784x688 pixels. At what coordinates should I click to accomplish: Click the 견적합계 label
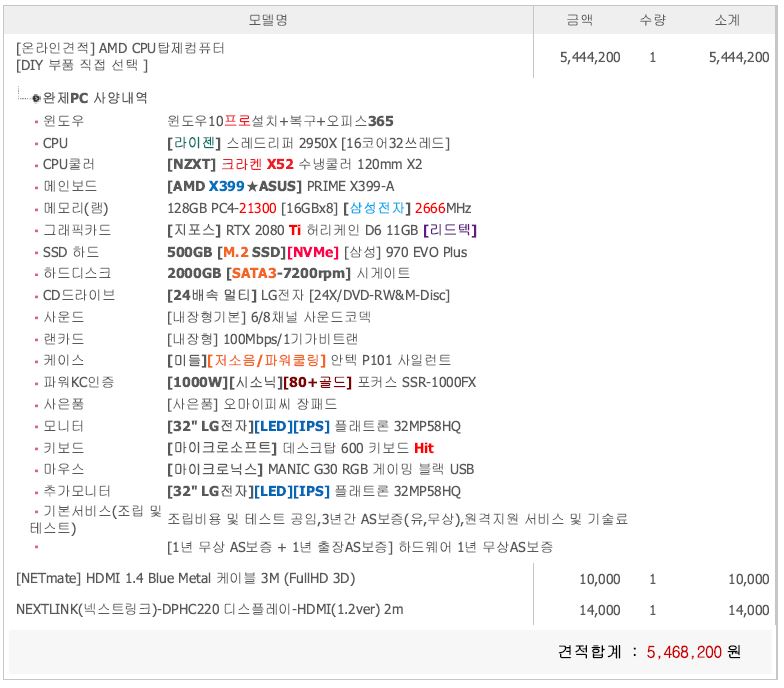[590, 652]
